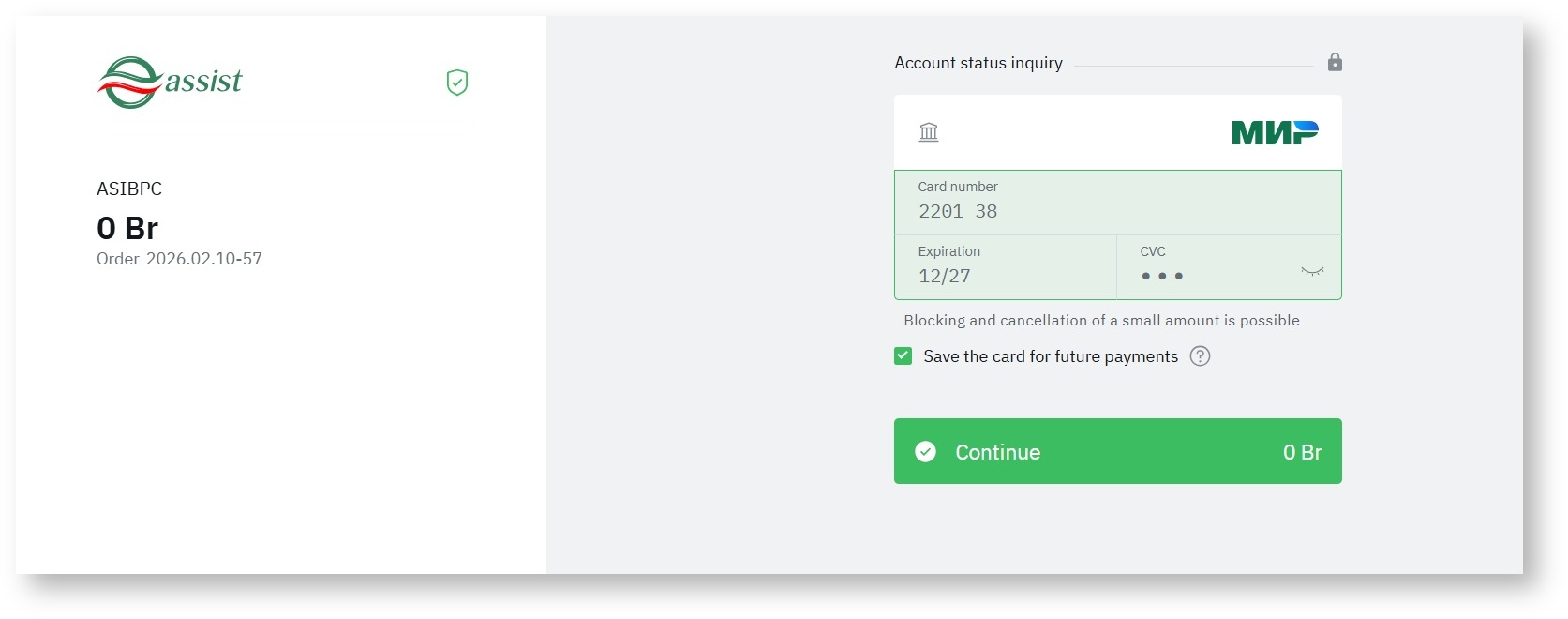The height and width of the screenshot is (619, 1568).
Task: Click the checkmark circle on Continue button
Action: click(x=926, y=452)
